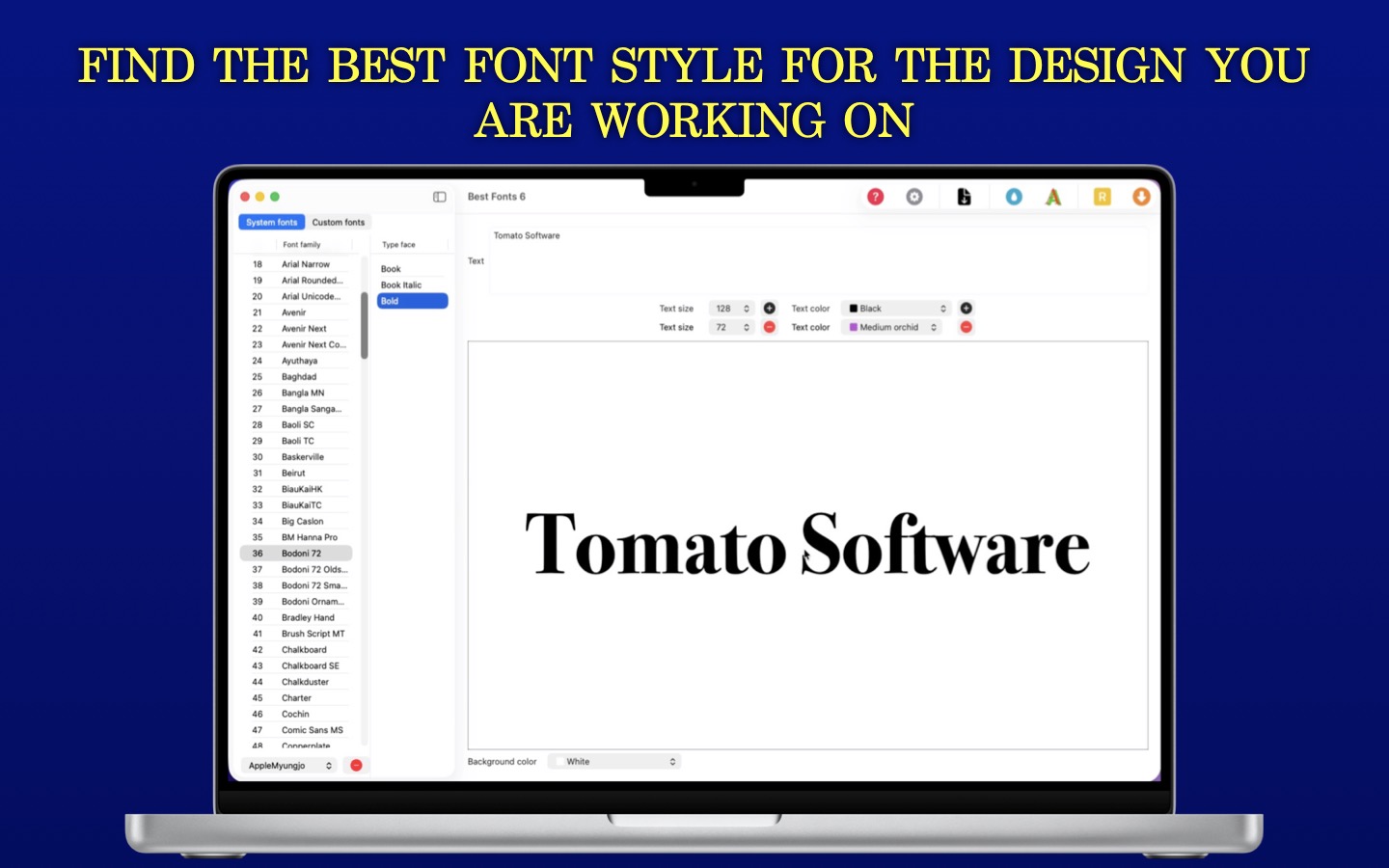Image resolution: width=1389 pixels, height=868 pixels.
Task: Click the yellow R icon in toolbar
Action: pos(1102,197)
